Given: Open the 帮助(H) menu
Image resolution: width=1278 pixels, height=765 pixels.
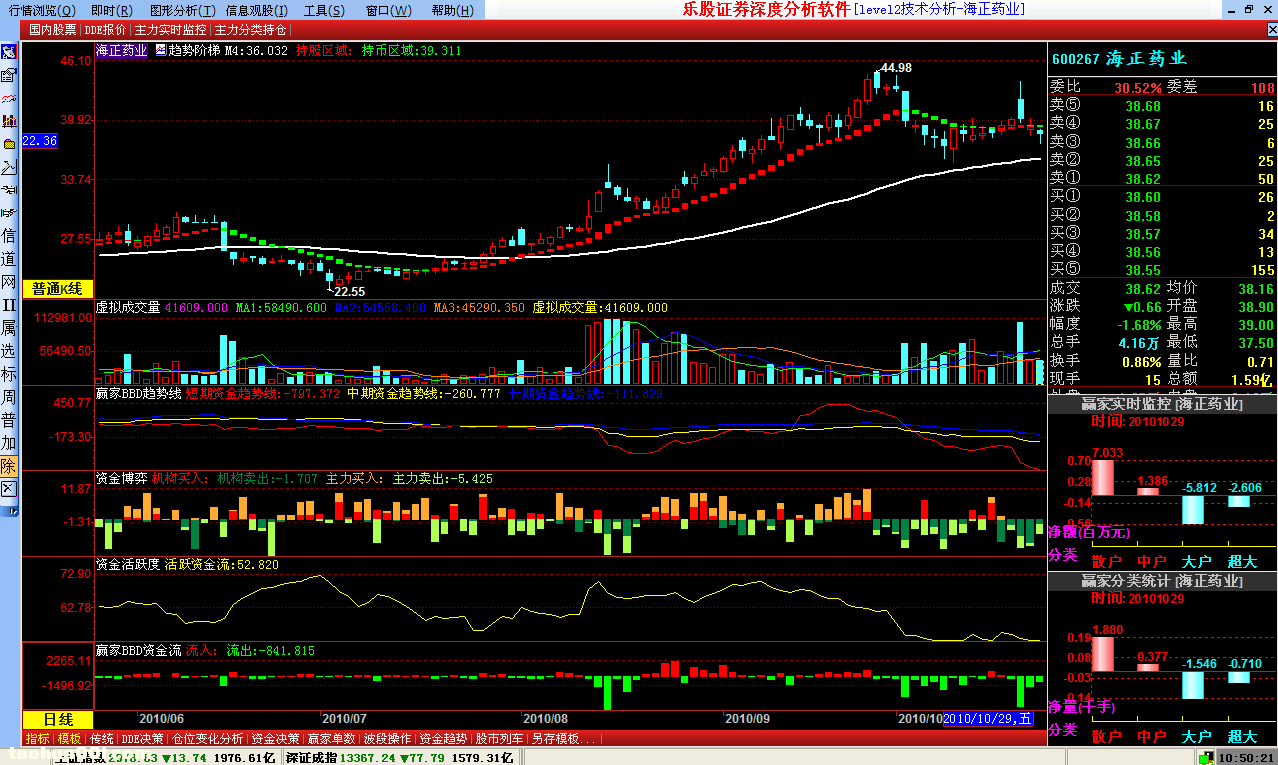Looking at the screenshot, I should [453, 10].
